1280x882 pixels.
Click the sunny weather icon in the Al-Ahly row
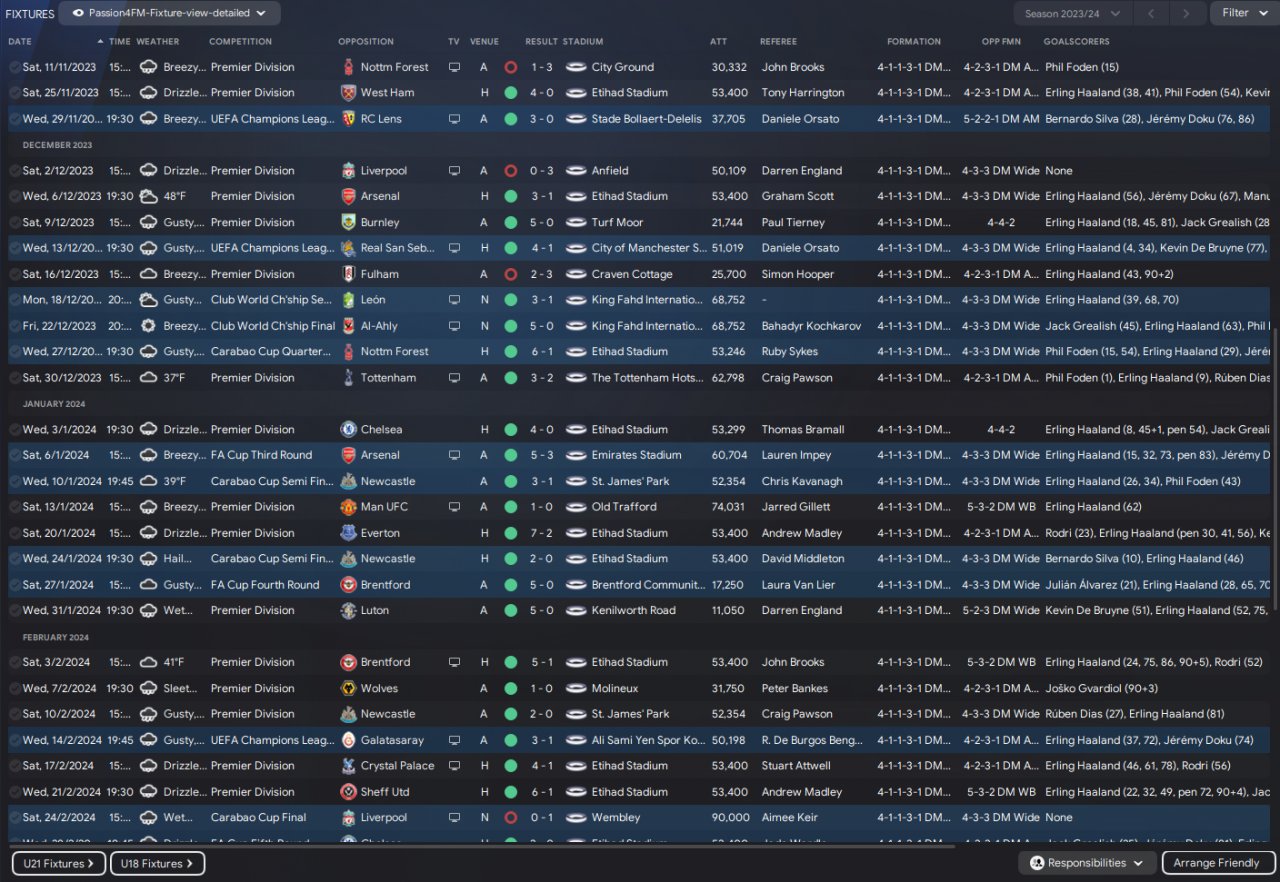(x=148, y=326)
